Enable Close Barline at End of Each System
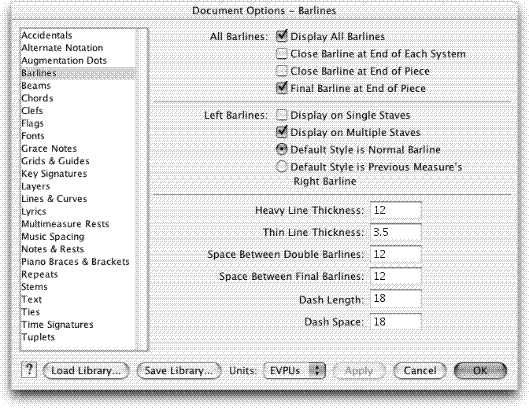Screen dimensions: 529x408 [x=282, y=53]
